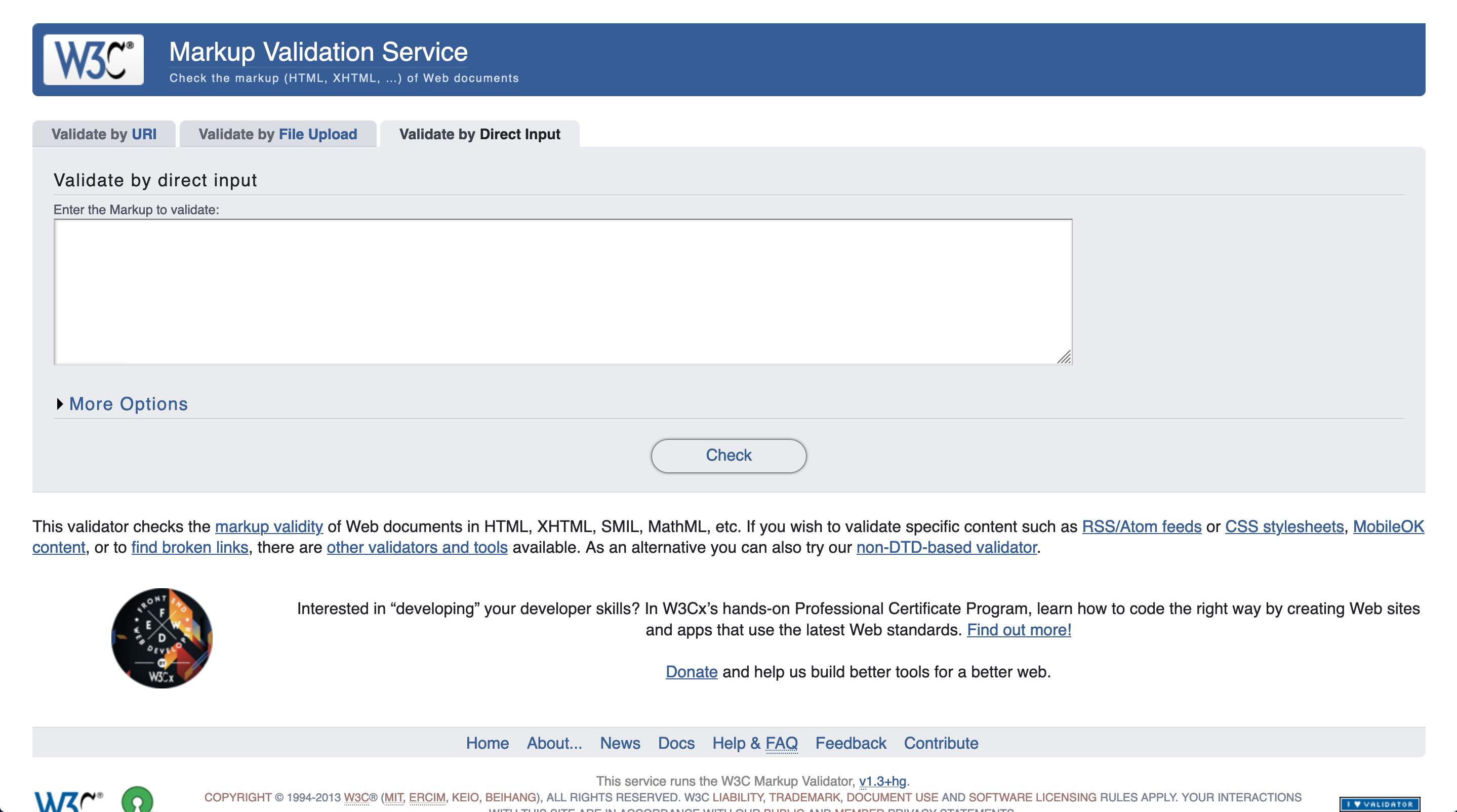The width and height of the screenshot is (1457, 812).
Task: Select the Validate by Direct Input tab
Action: click(x=479, y=134)
